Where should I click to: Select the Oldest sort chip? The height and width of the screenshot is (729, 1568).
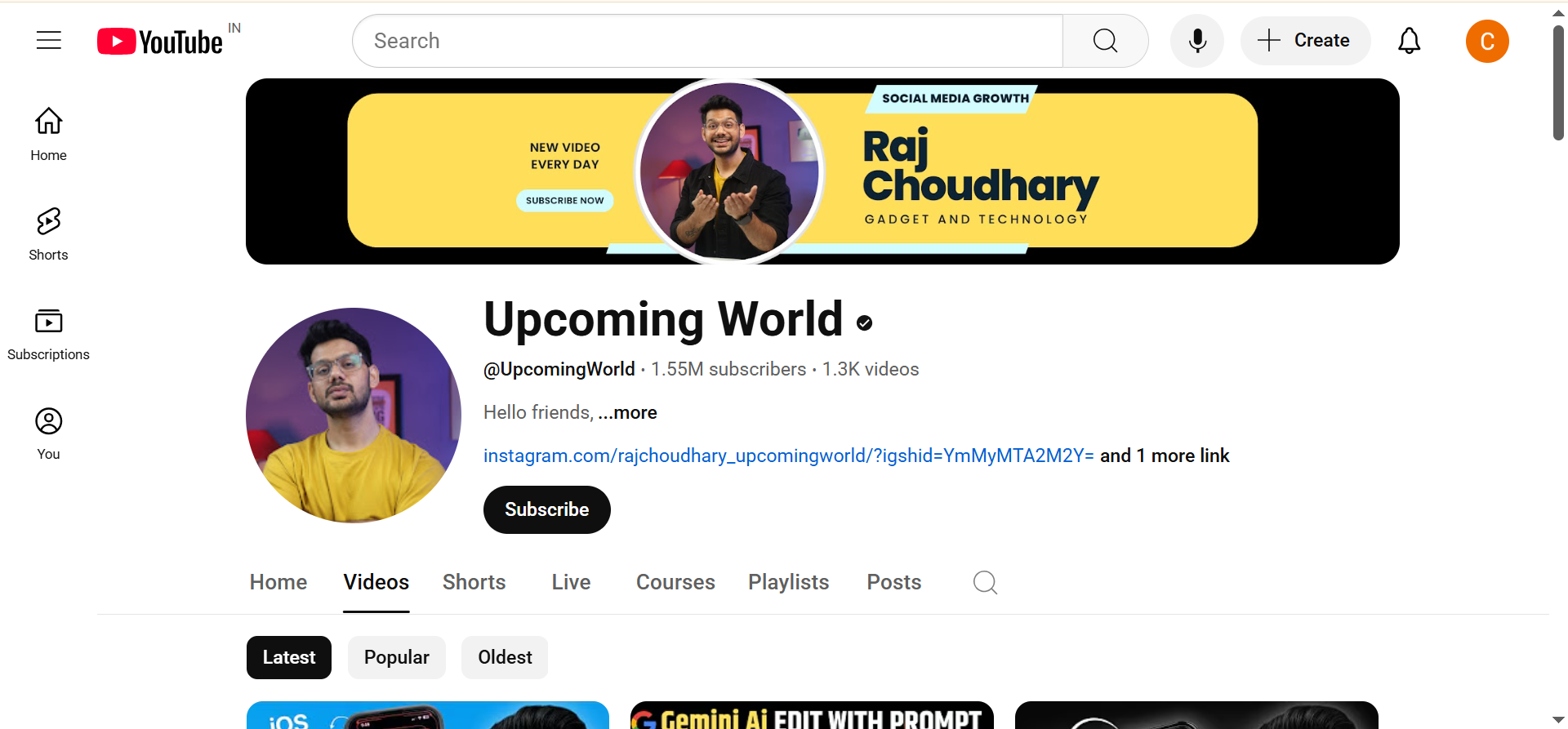click(x=505, y=657)
